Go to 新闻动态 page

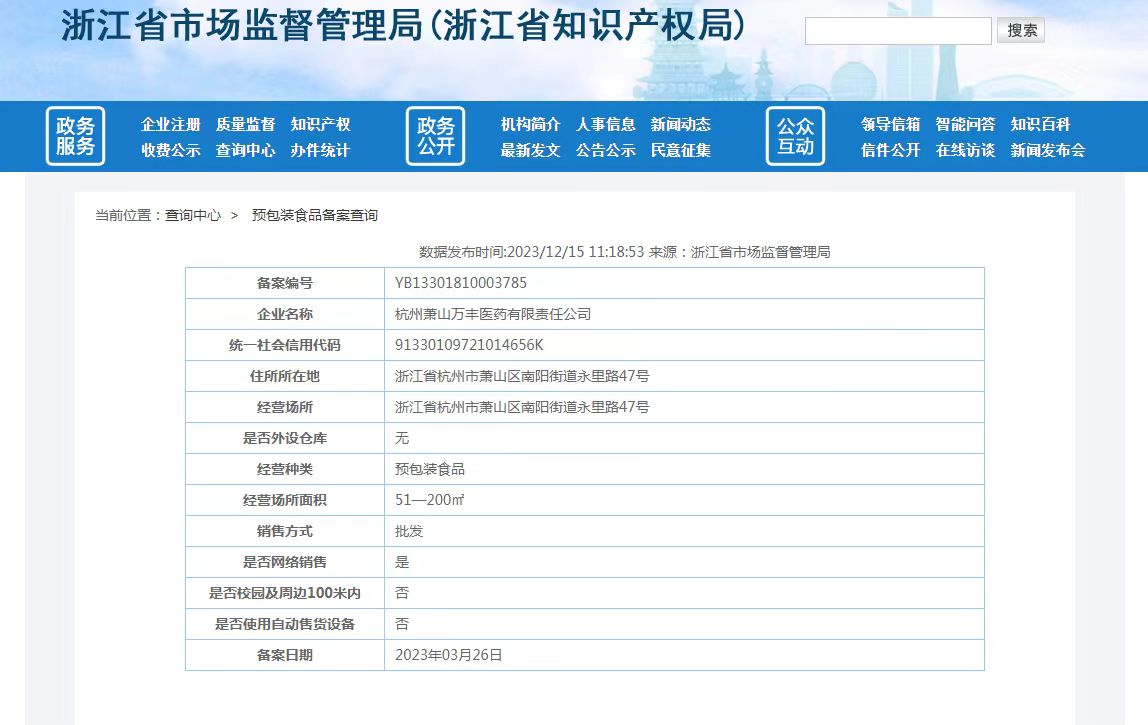[681, 124]
